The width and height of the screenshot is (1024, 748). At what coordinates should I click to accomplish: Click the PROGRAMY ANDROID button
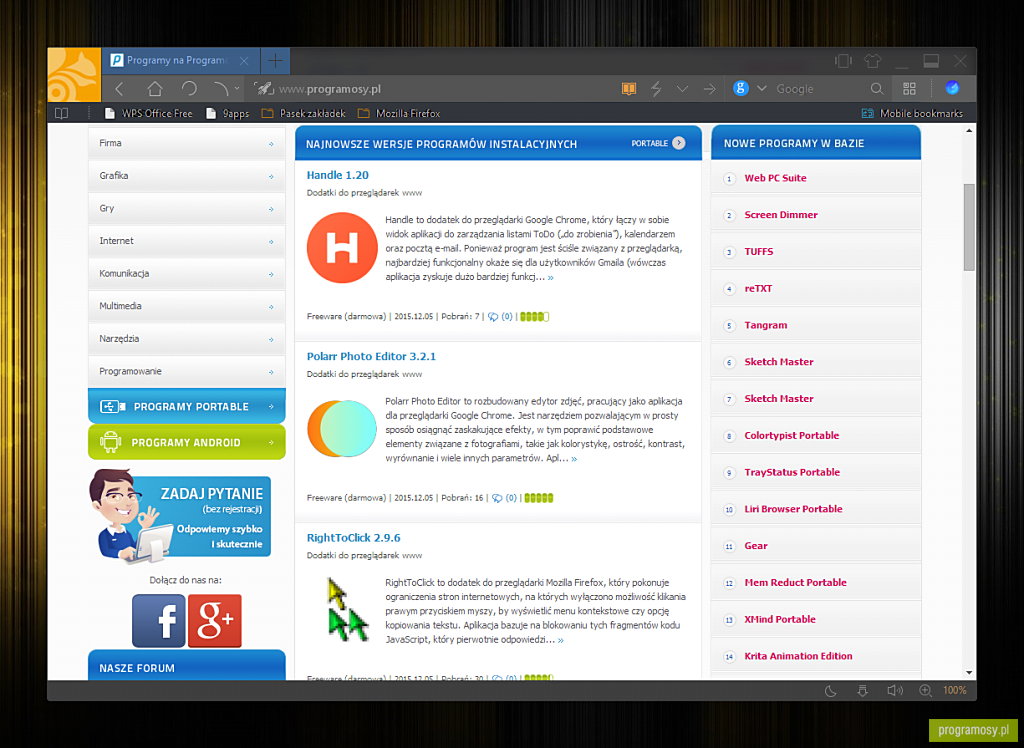[187, 442]
